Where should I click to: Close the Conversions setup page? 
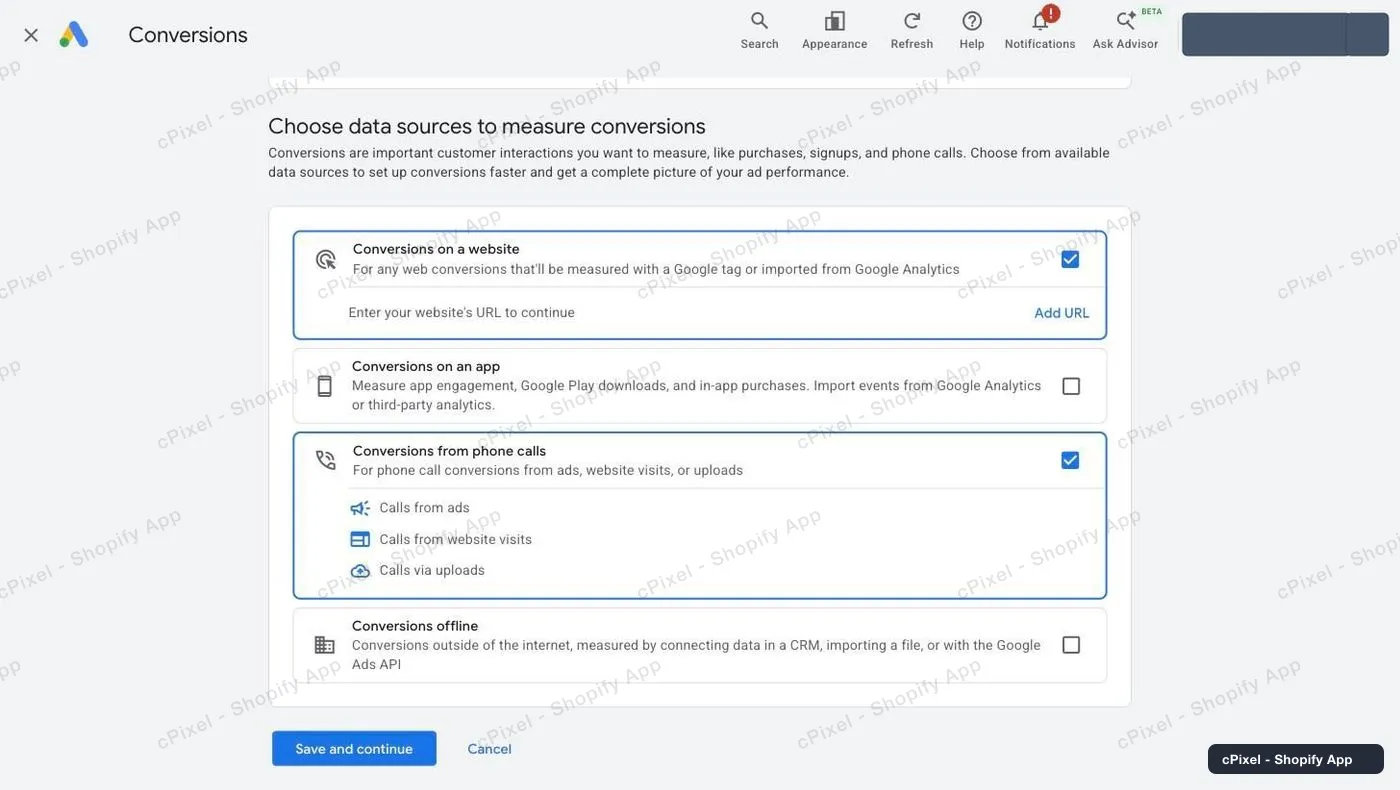point(31,35)
